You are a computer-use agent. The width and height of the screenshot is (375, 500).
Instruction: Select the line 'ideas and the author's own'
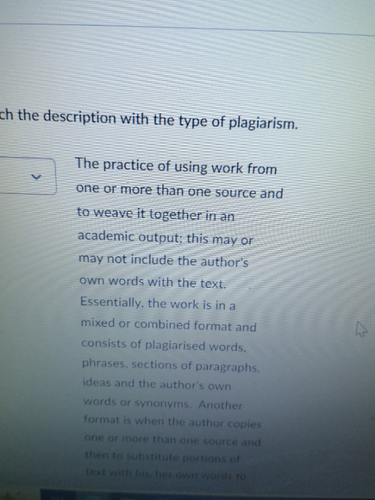tap(157, 384)
